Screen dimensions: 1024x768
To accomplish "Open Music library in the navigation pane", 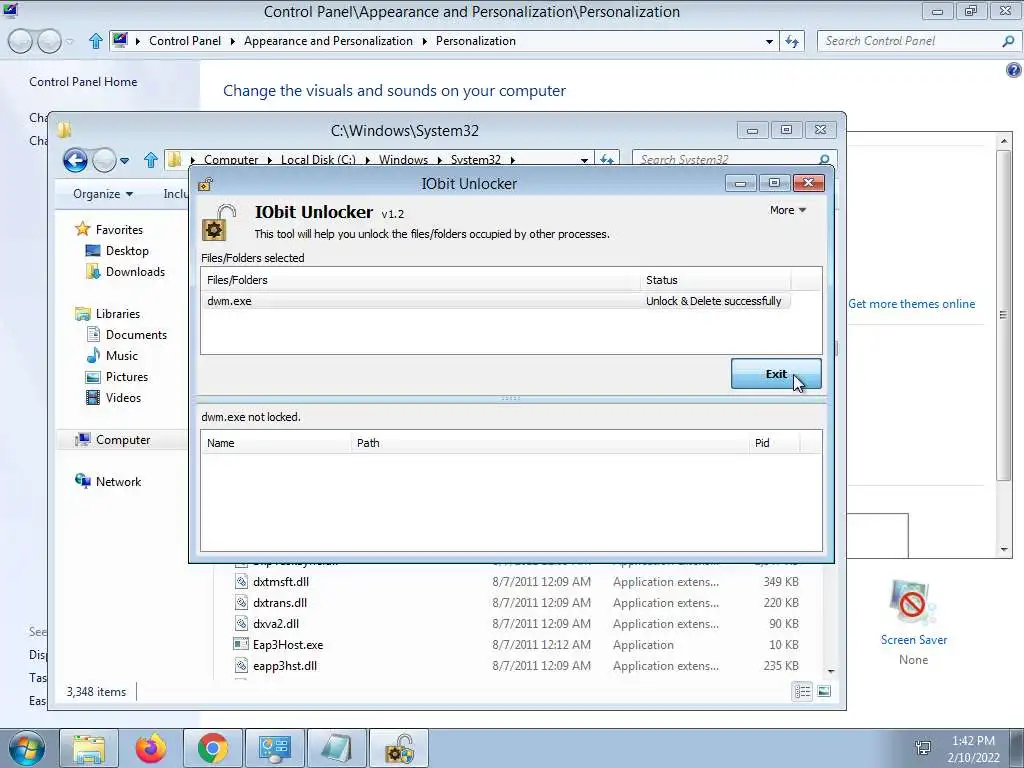I will [121, 356].
